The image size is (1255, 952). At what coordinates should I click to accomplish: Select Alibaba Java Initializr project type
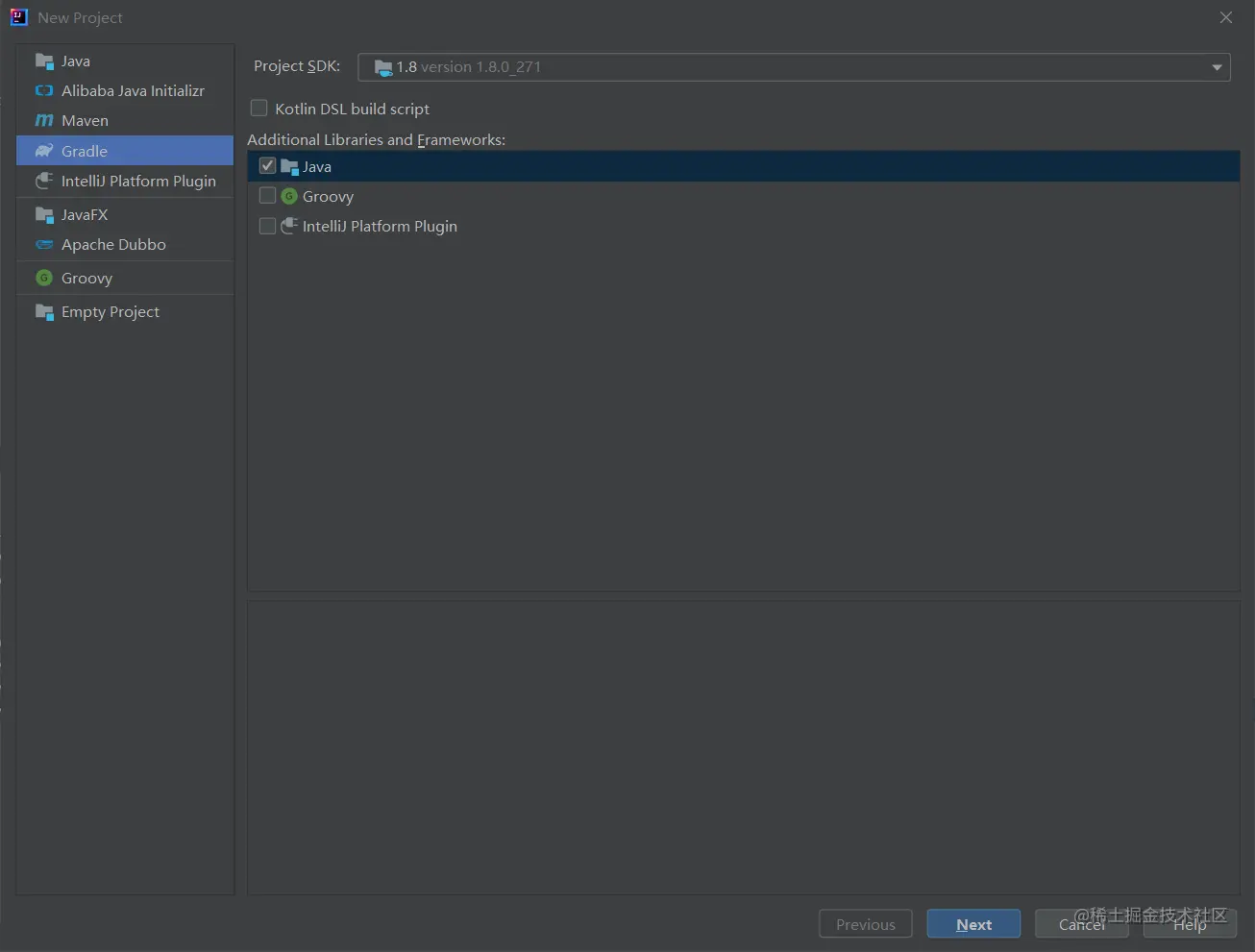pos(134,91)
